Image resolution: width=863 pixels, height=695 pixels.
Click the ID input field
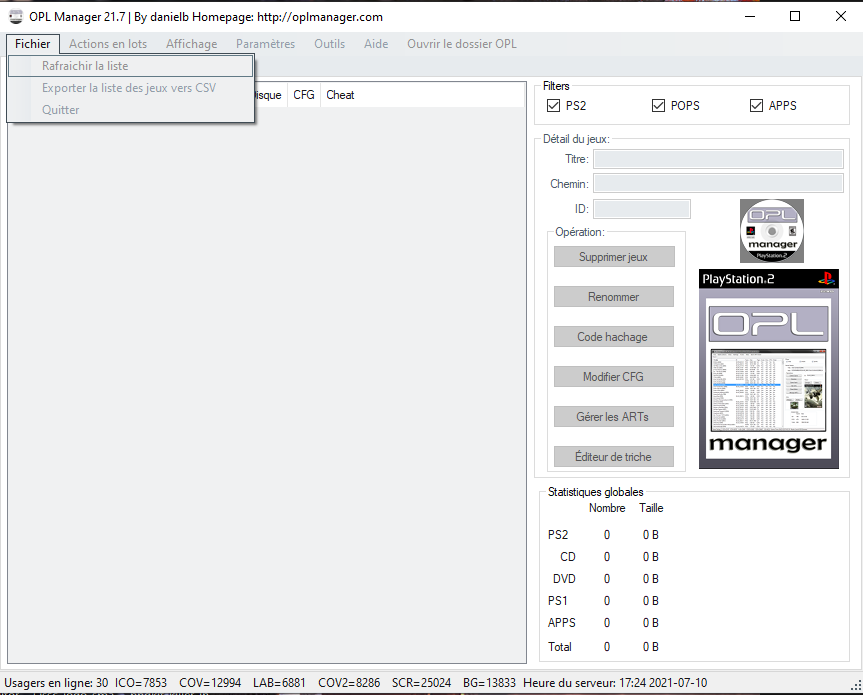click(642, 209)
